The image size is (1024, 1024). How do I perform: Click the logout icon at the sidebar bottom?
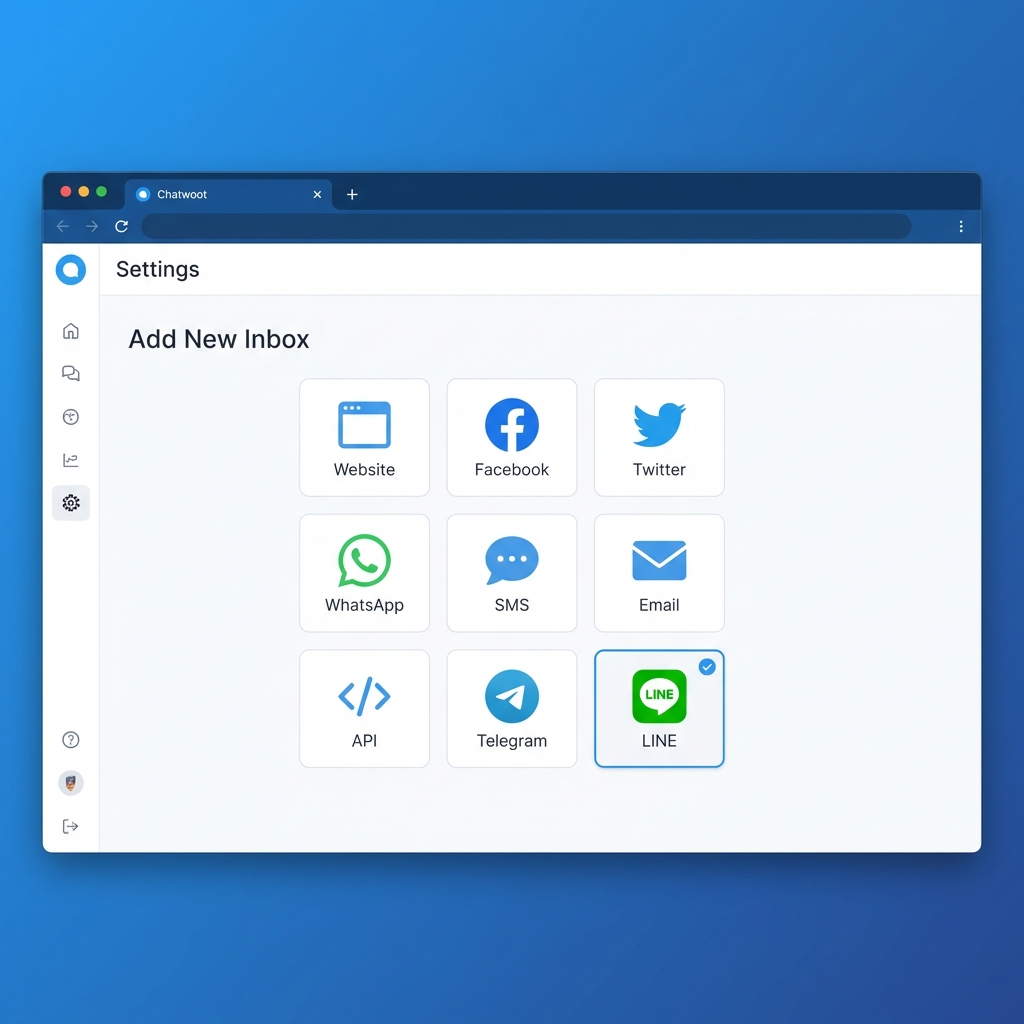tap(70, 826)
